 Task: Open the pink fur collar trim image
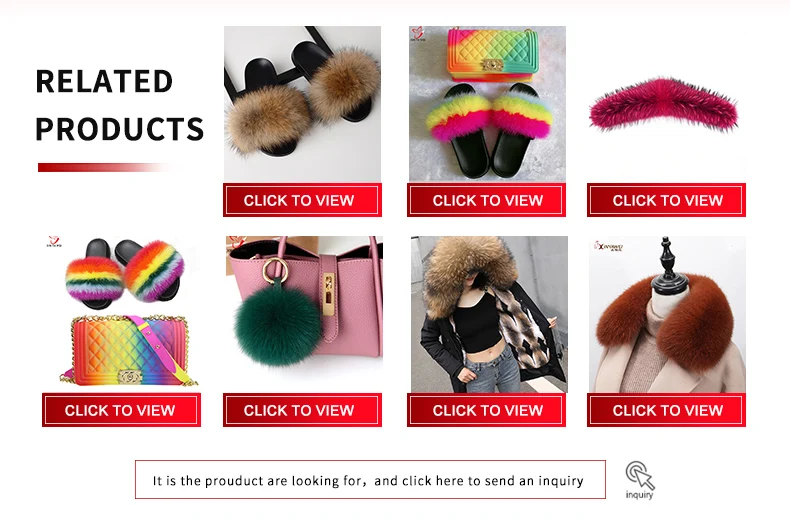(x=666, y=104)
